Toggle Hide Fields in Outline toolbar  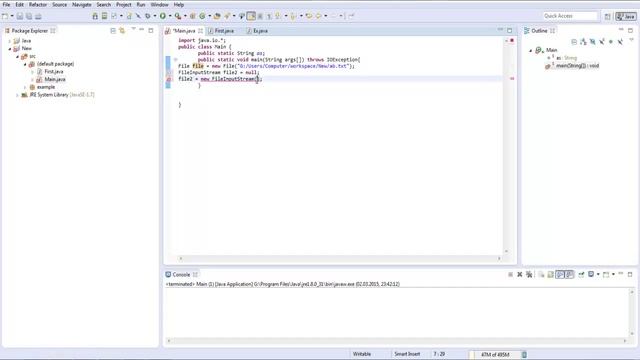click(x=593, y=42)
